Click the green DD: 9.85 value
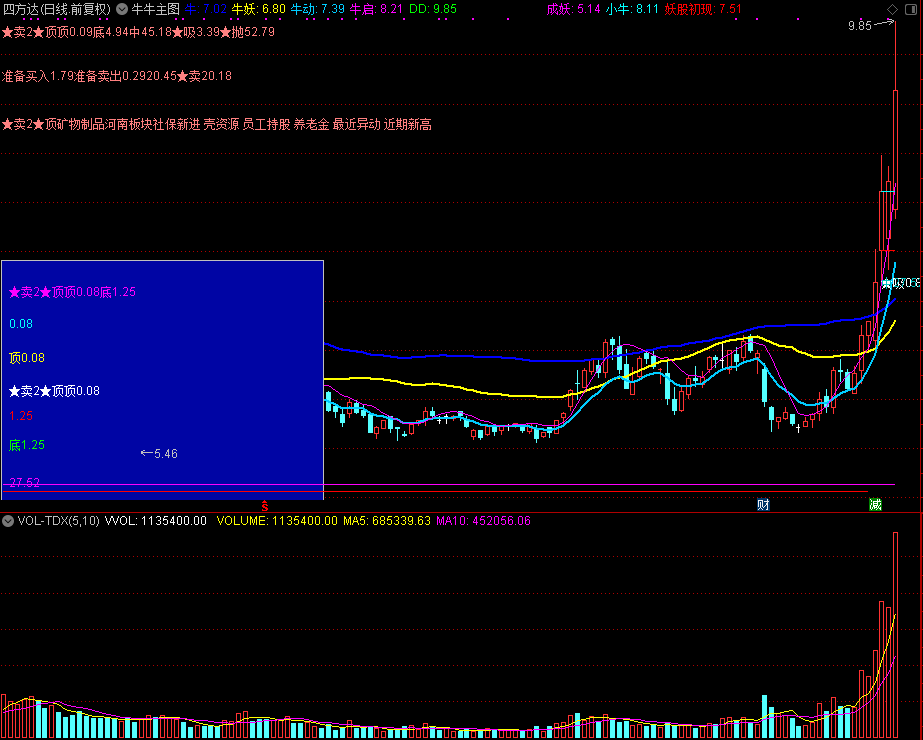This screenshot has height=740, width=923. 433,9
